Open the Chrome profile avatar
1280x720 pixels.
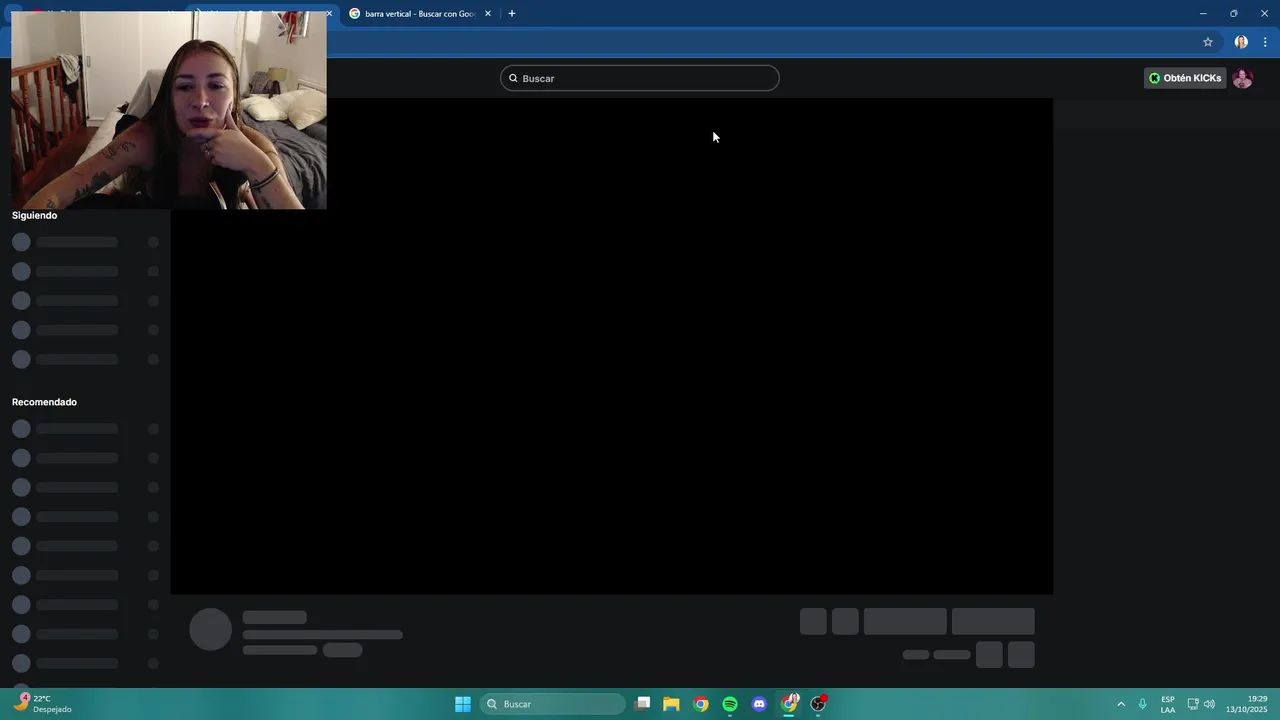point(1241,42)
